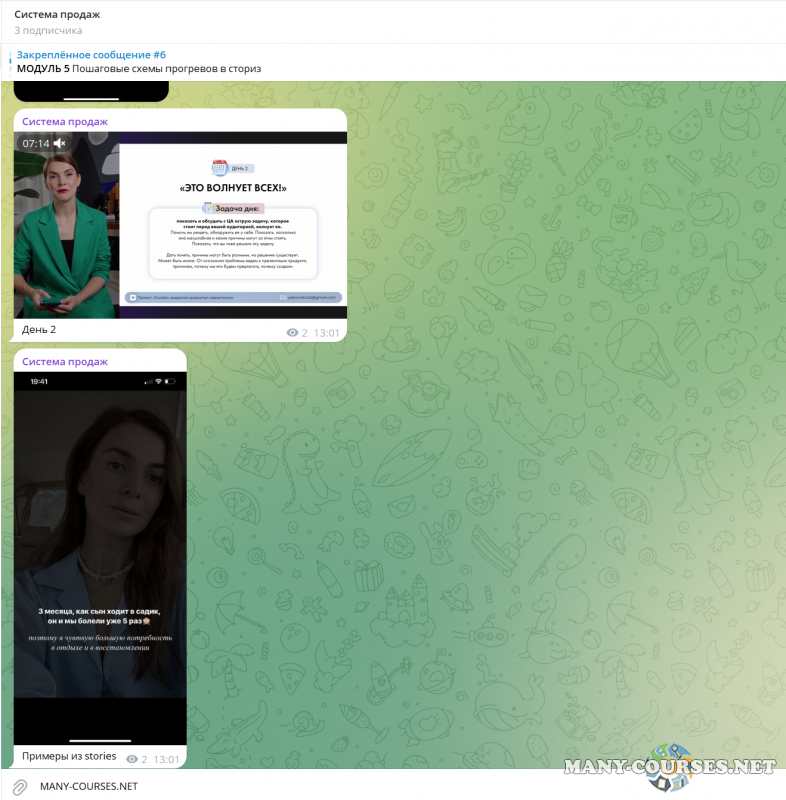Screen dimensions: 786x800
Task: Click the 3 подписчика subscriber count
Action: 48,31
